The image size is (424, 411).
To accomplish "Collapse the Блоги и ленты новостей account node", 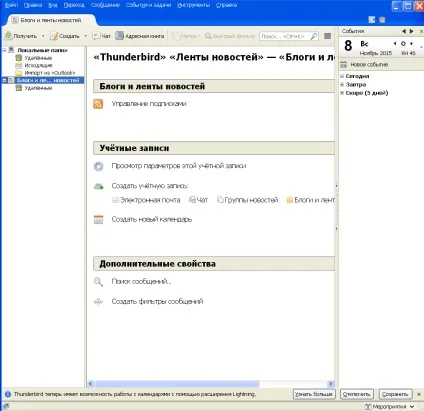I will click(4, 80).
